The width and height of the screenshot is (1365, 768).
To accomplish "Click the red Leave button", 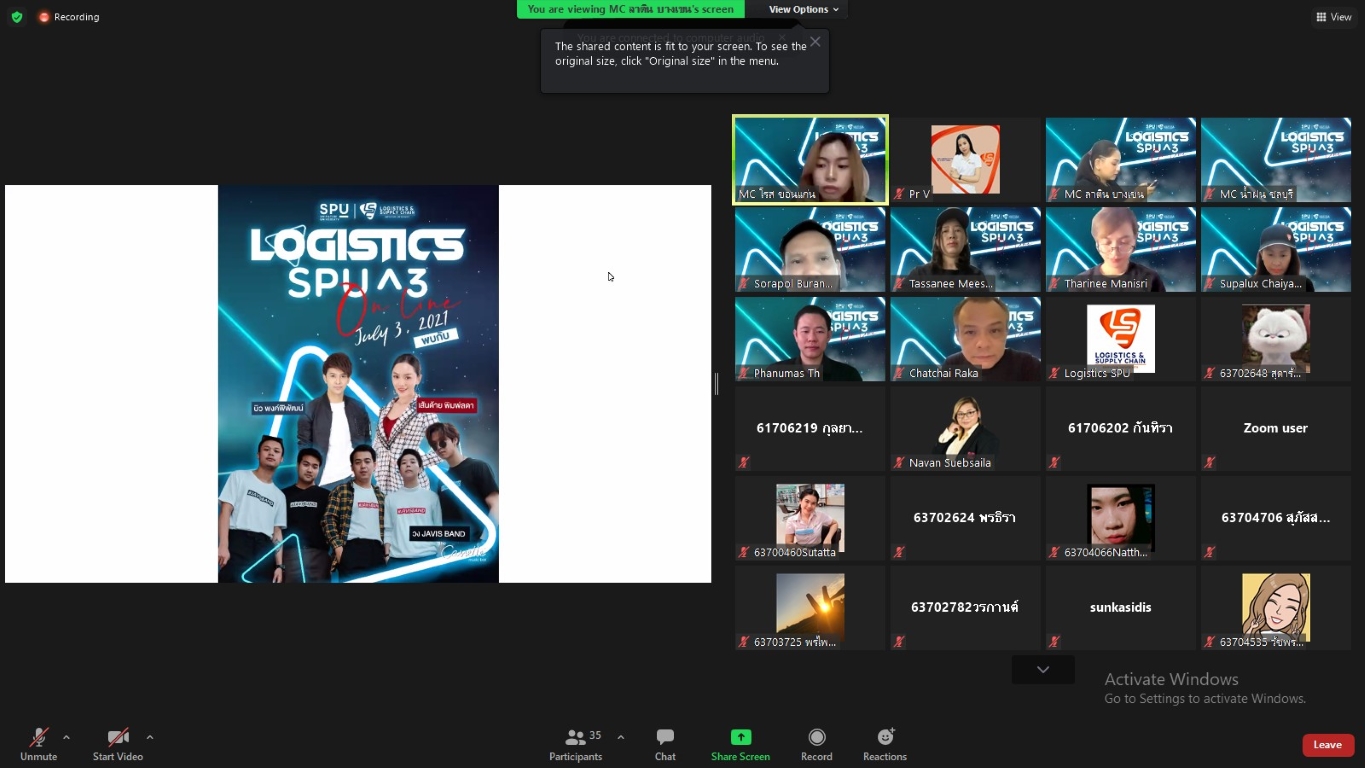I will pos(1328,745).
